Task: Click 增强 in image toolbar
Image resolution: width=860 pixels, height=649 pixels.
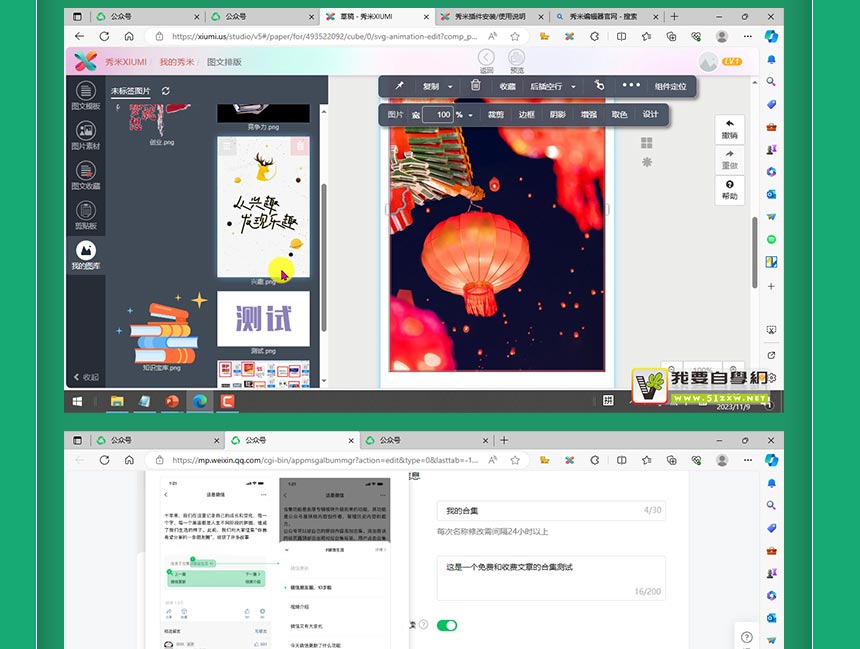Action: (x=589, y=115)
